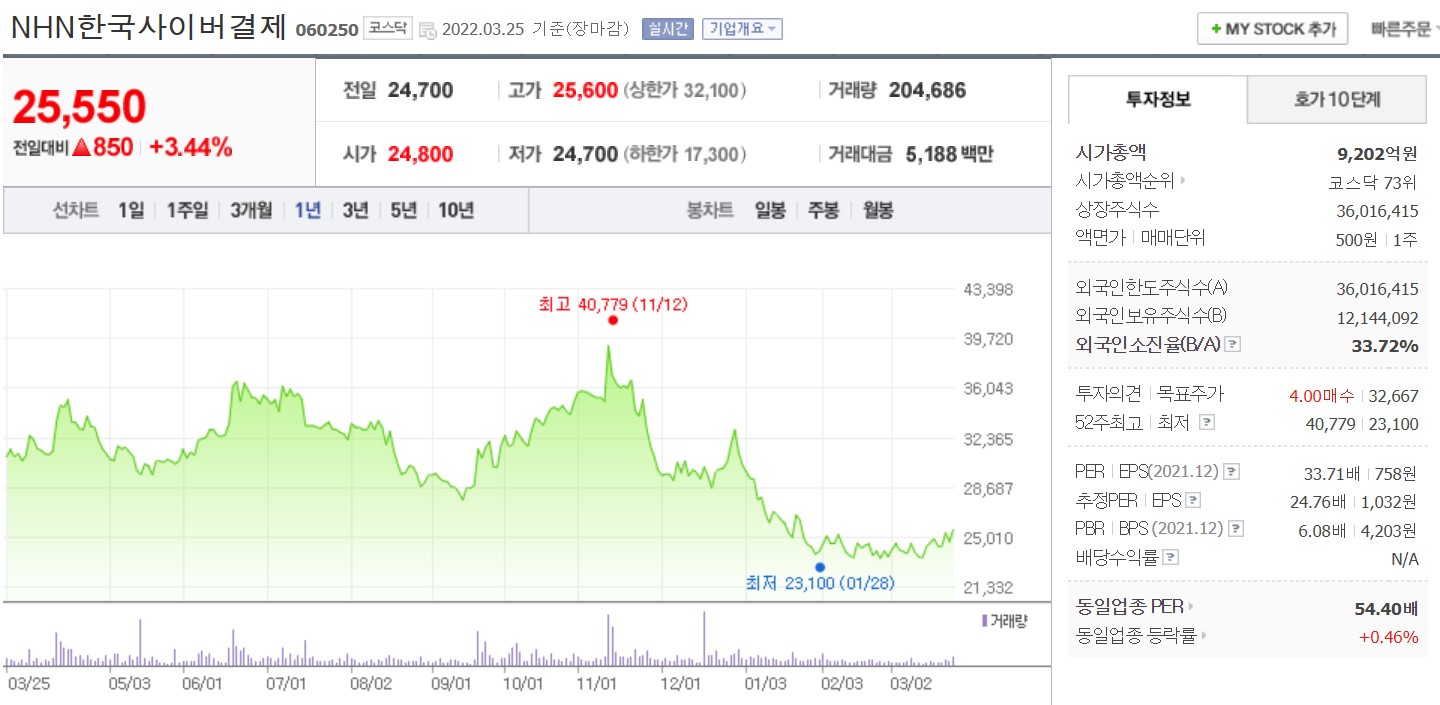
Task: Select the 1년 line chart range
Action: coord(308,210)
